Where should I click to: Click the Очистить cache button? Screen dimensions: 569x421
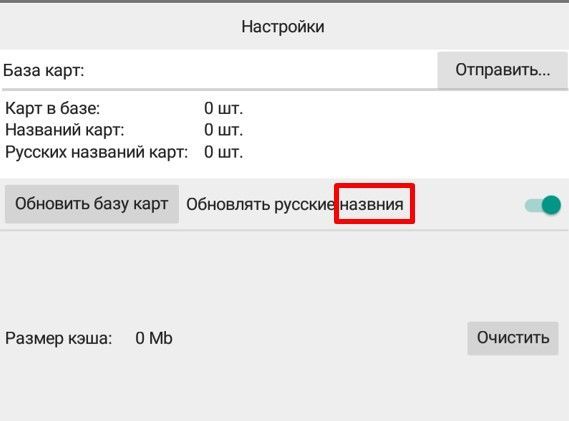coord(513,338)
